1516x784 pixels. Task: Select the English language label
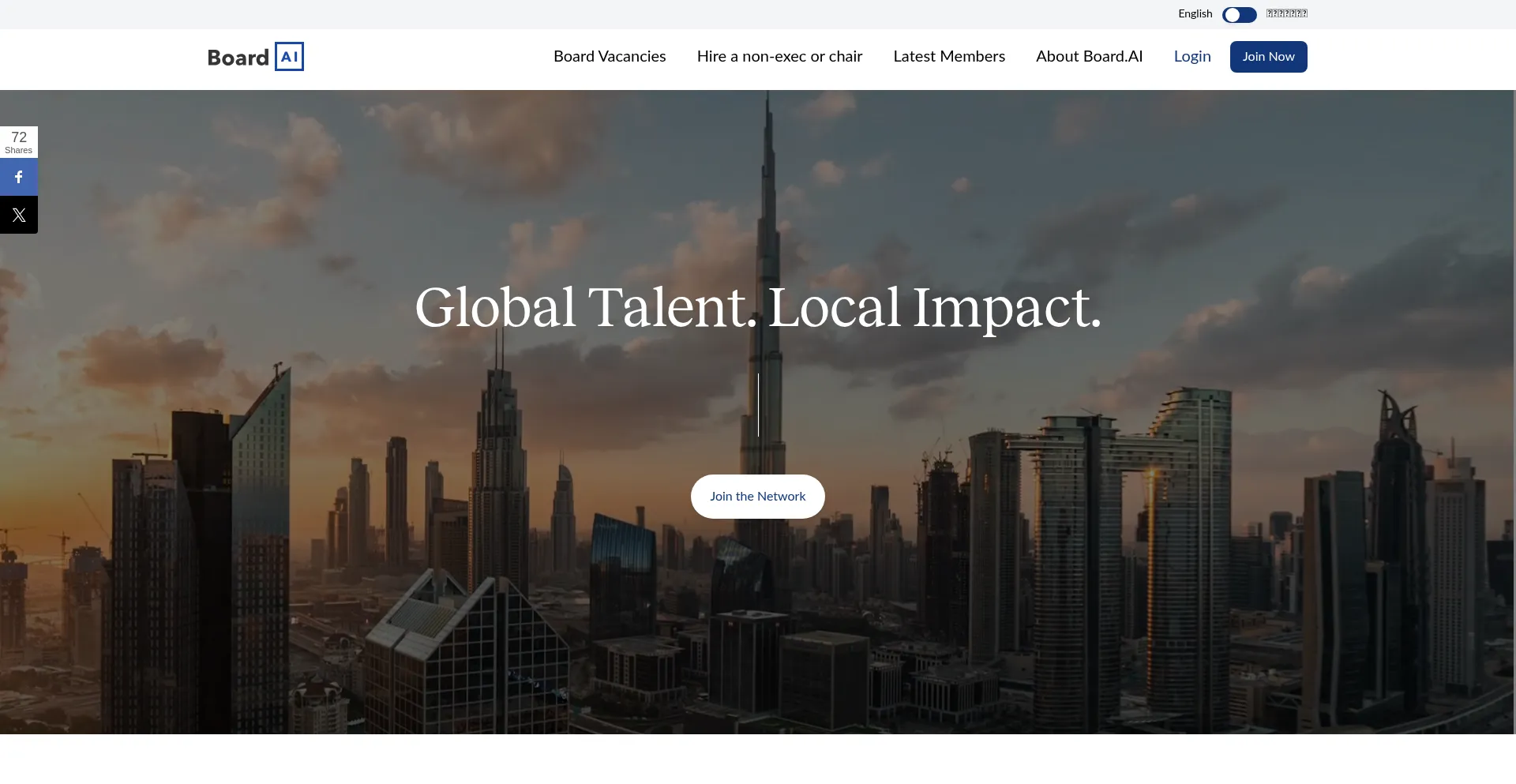(1195, 13)
